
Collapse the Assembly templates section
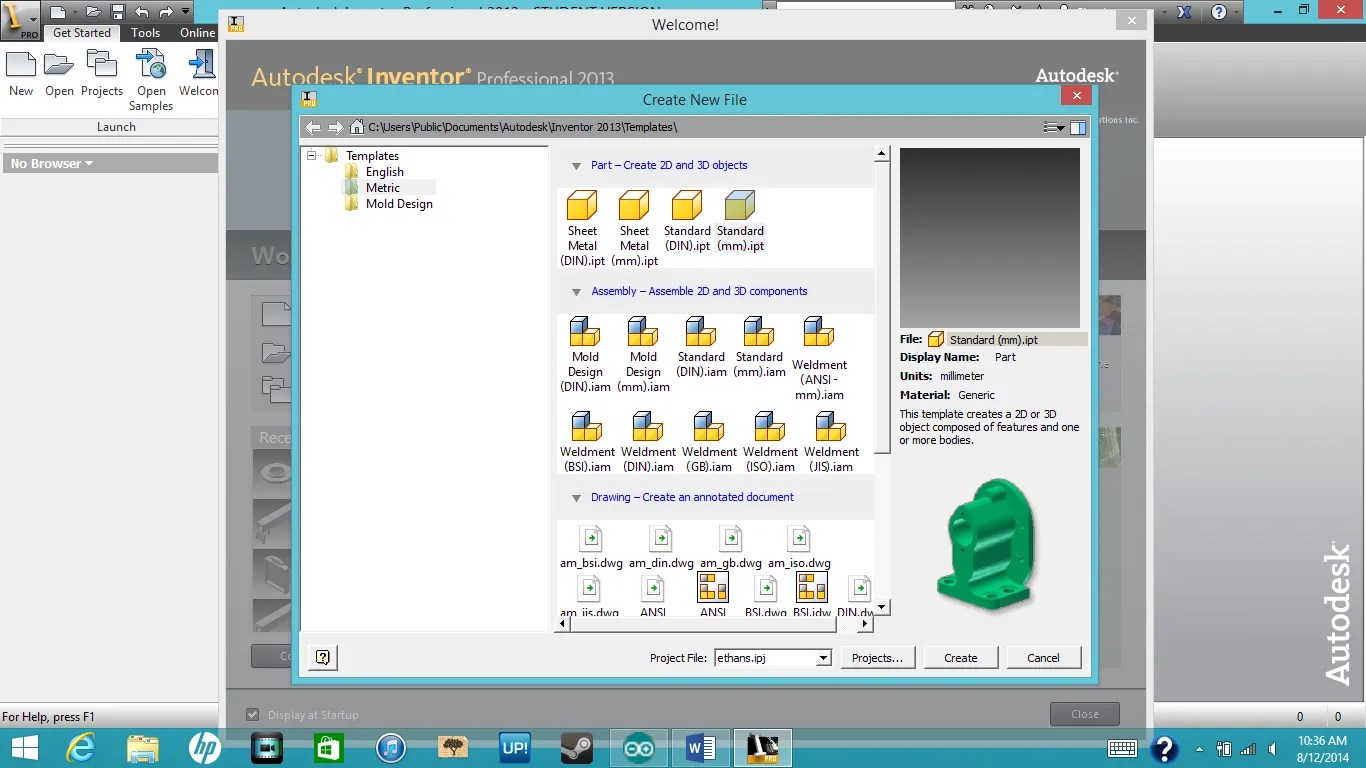[x=576, y=292]
